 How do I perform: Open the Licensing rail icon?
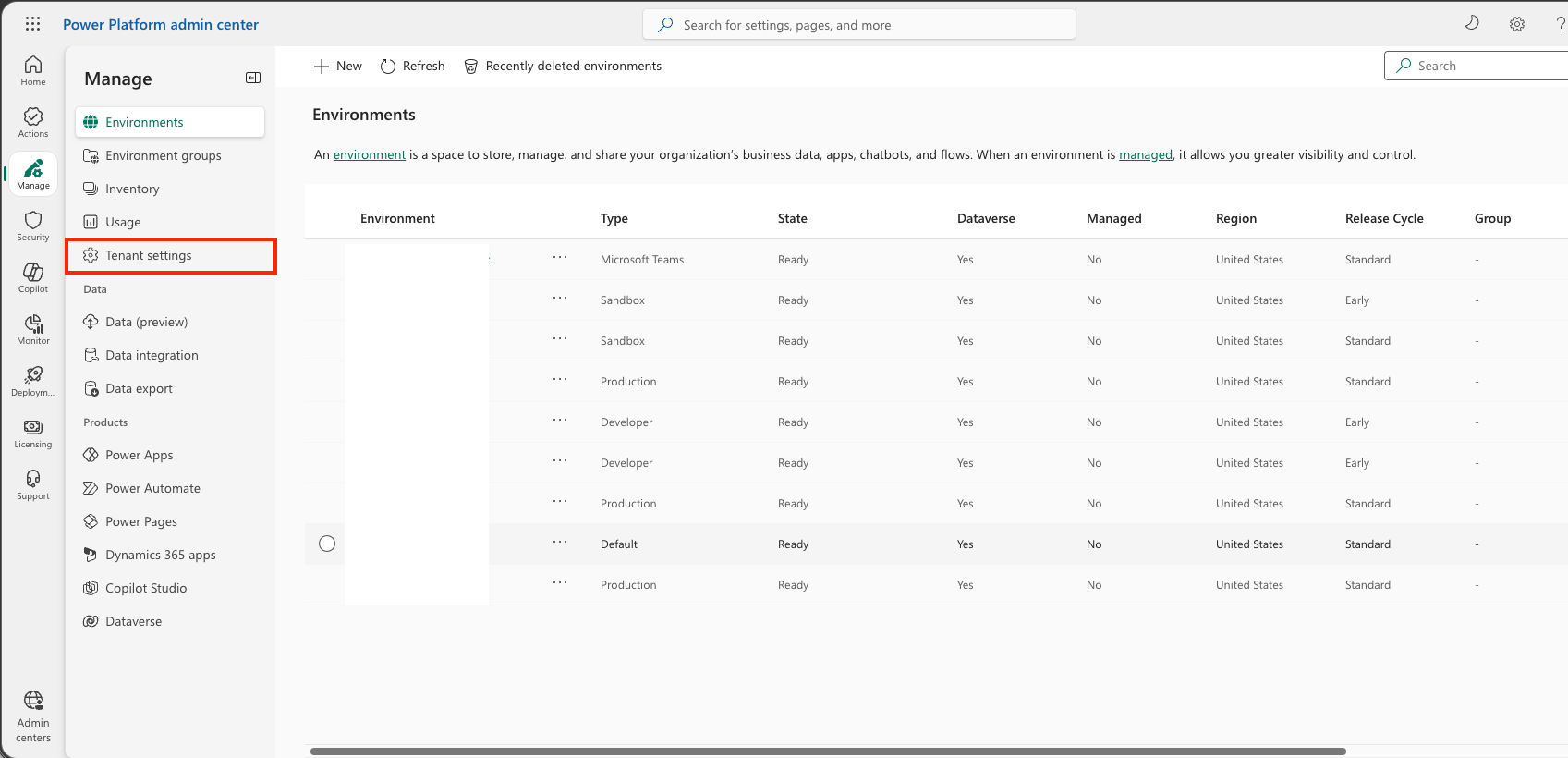click(33, 433)
